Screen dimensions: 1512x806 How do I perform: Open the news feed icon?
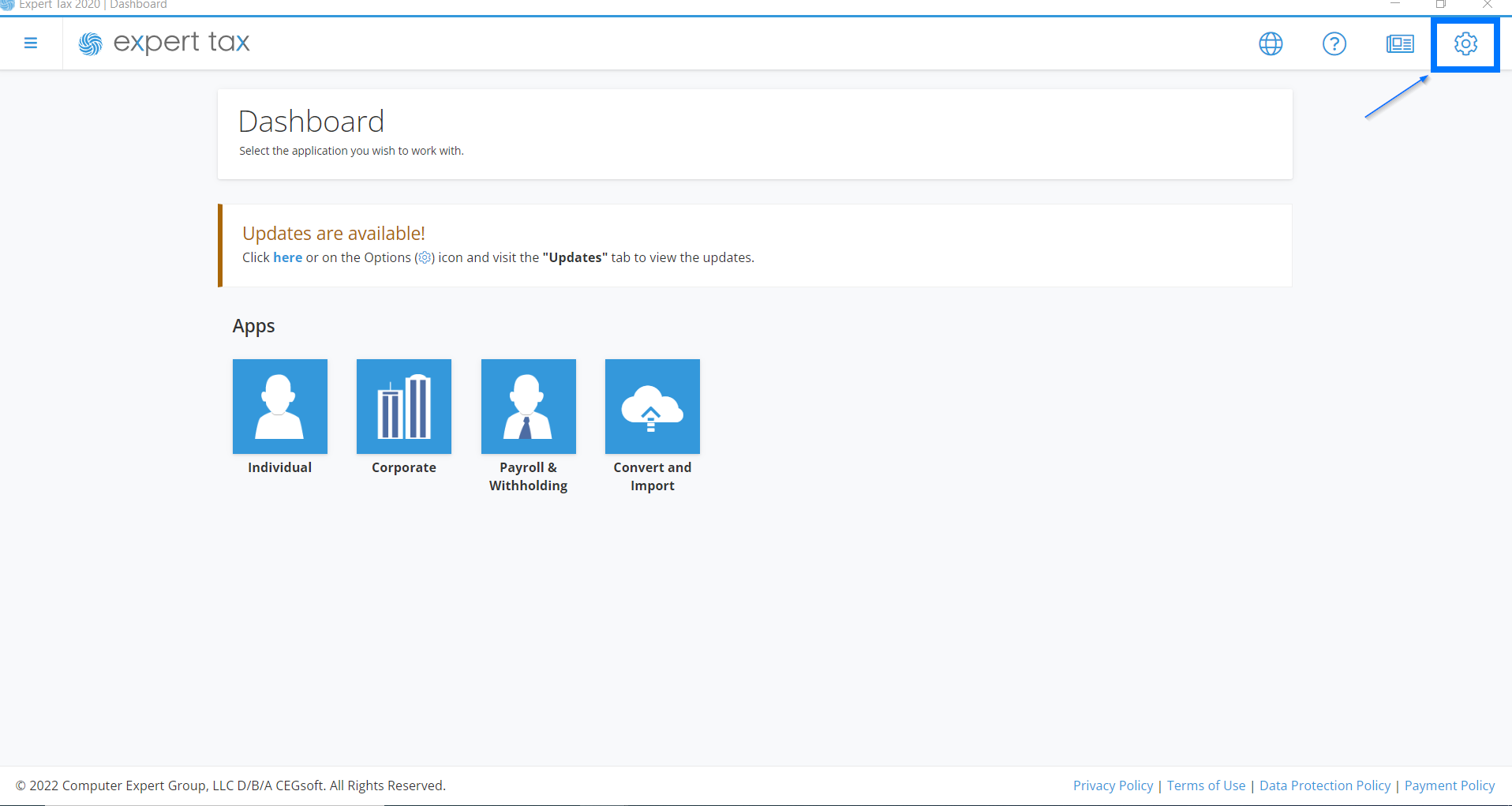point(1400,43)
